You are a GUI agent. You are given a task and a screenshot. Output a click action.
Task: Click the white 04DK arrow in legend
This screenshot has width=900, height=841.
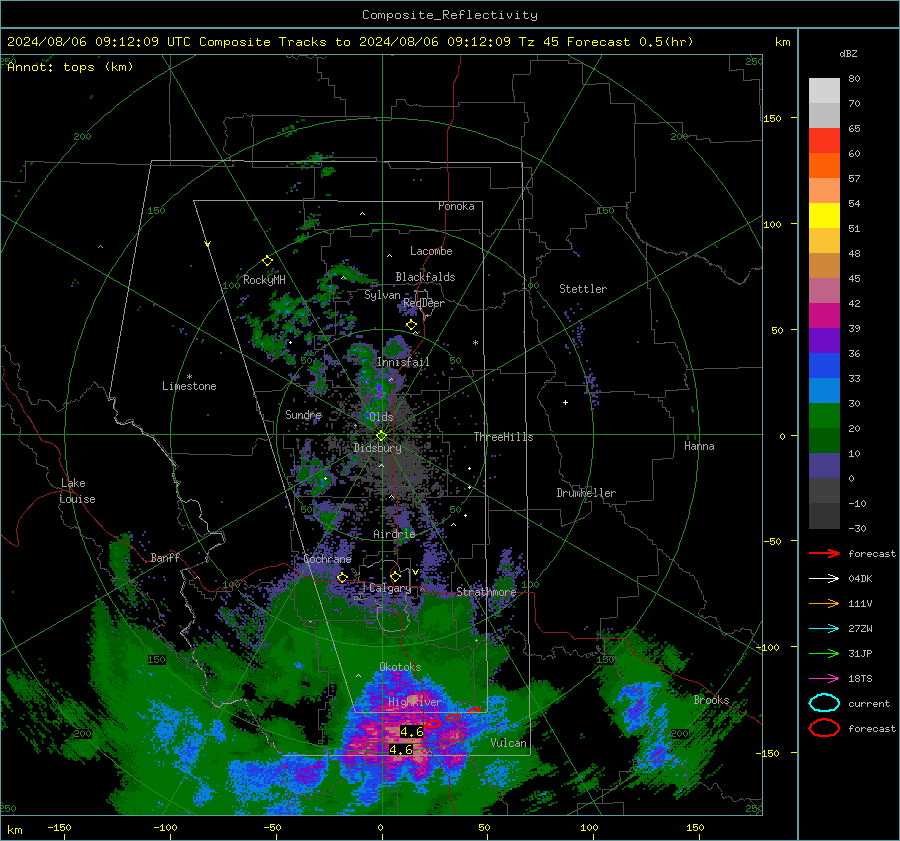[x=824, y=579]
